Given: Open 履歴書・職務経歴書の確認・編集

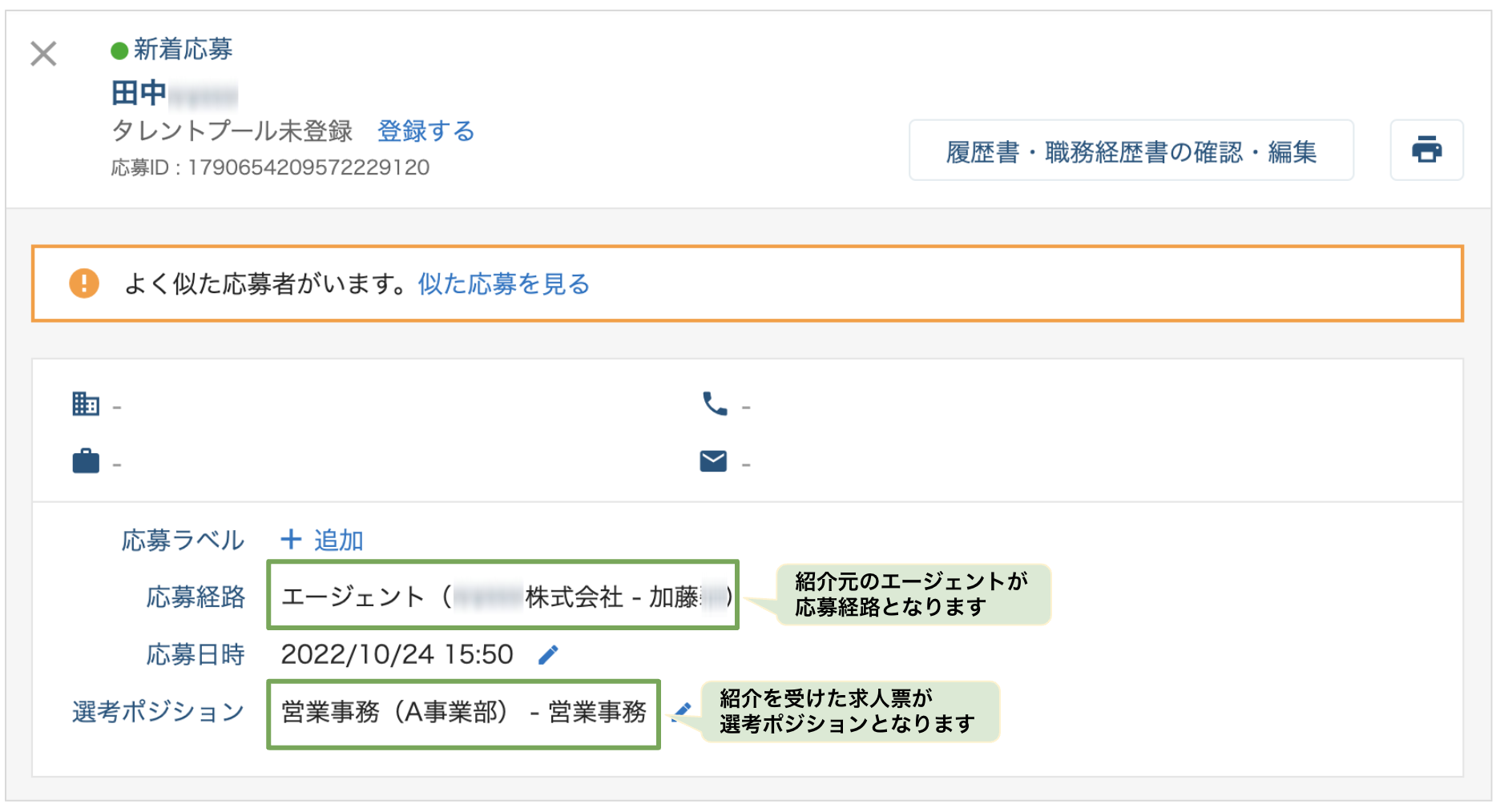Looking at the screenshot, I should [1131, 151].
